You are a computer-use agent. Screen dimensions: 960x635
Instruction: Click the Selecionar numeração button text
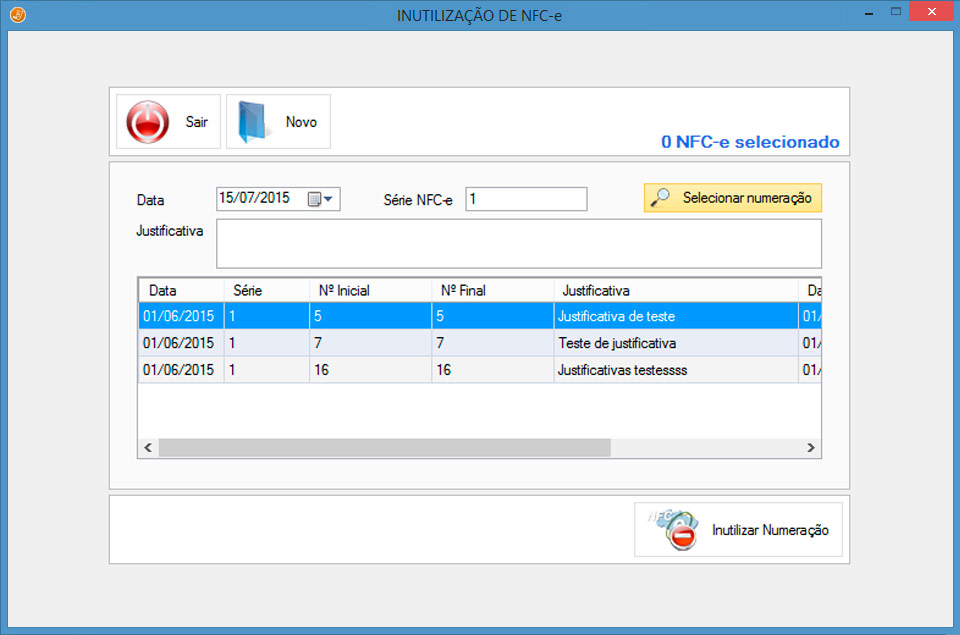[x=747, y=198]
